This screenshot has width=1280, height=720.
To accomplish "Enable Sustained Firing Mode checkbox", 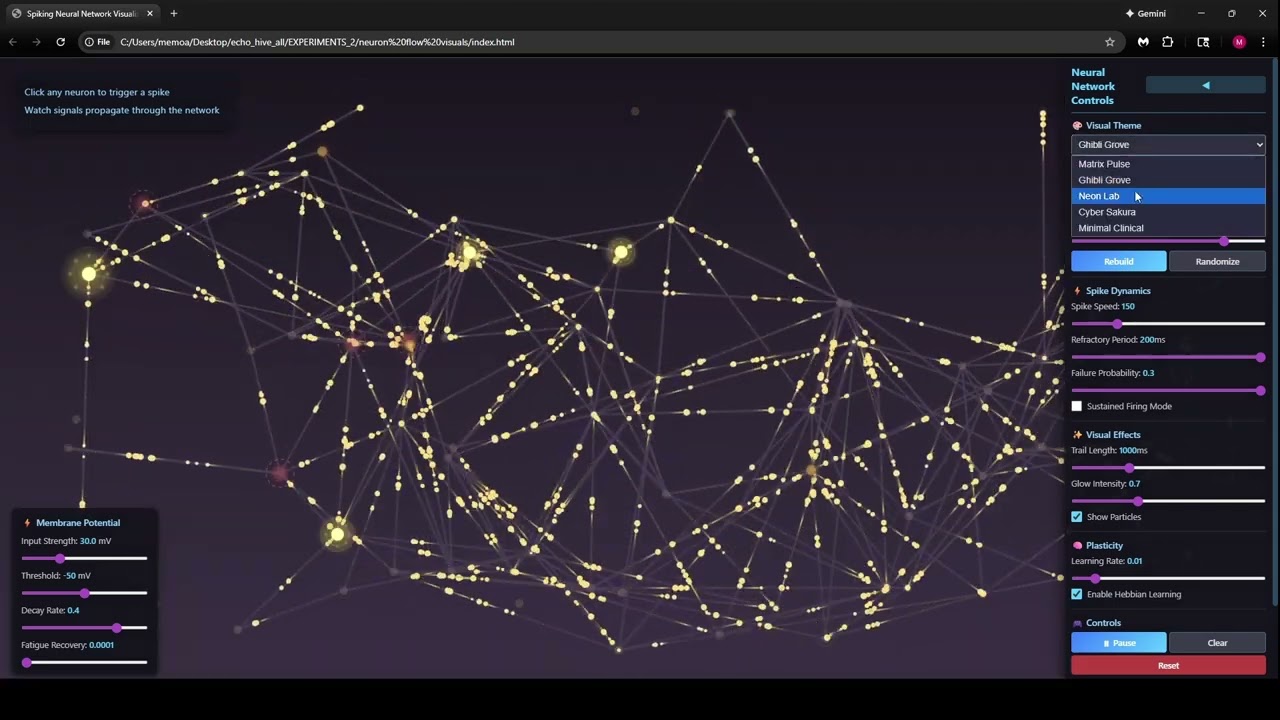I will coord(1077,406).
